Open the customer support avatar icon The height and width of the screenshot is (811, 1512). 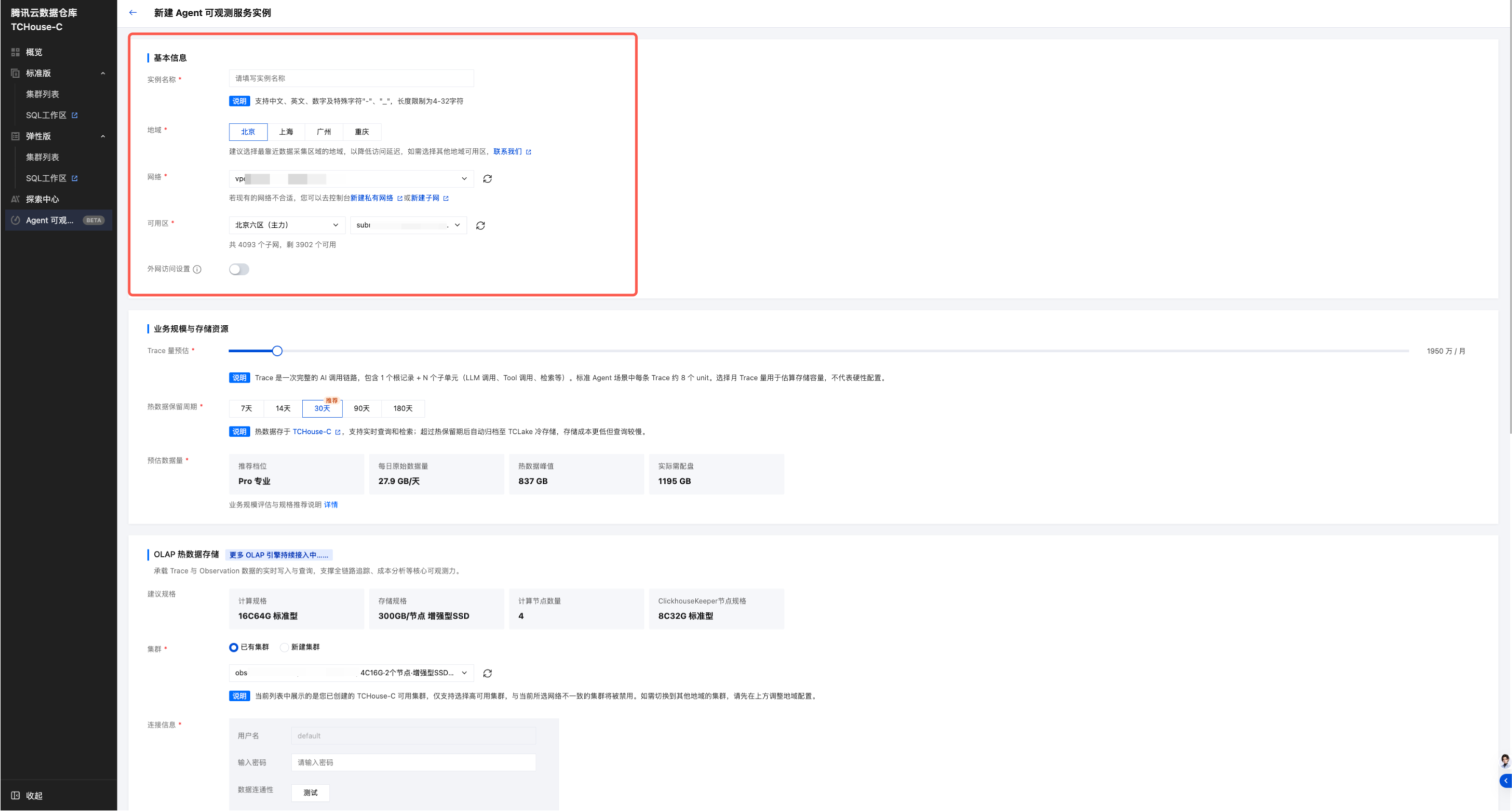1505,761
